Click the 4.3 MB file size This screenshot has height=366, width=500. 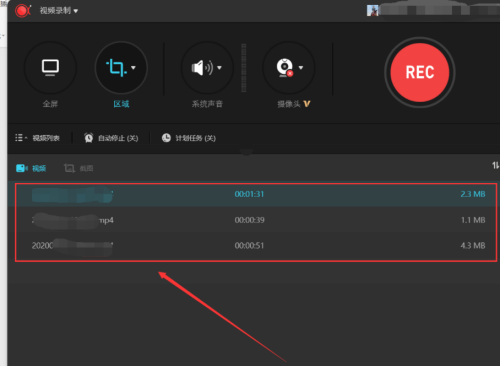tap(473, 246)
